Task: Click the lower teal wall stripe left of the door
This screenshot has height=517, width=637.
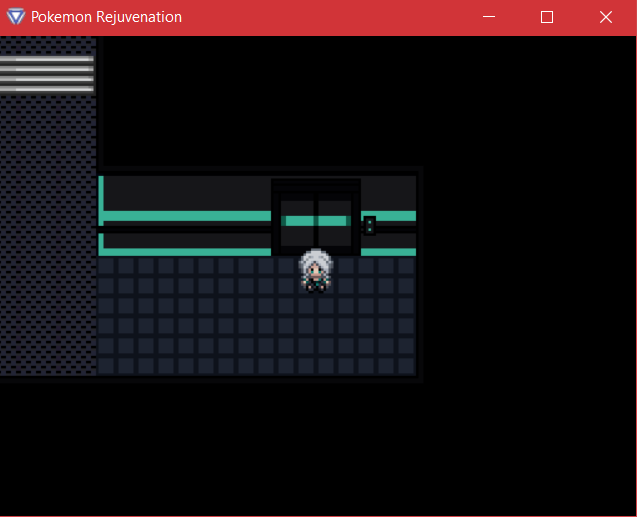Action: point(186,251)
